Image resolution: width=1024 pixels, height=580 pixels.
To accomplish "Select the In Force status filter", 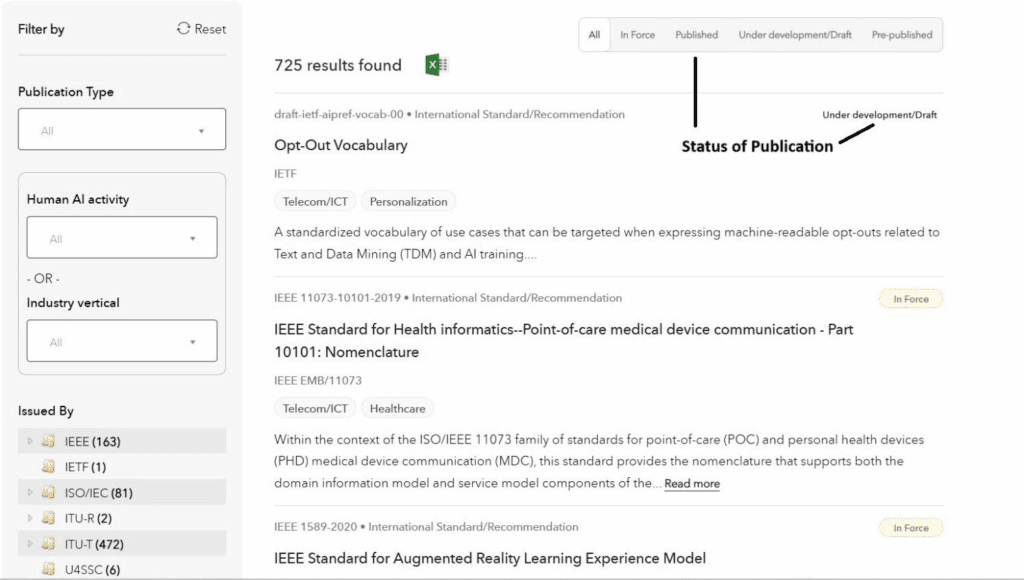I will 638,34.
